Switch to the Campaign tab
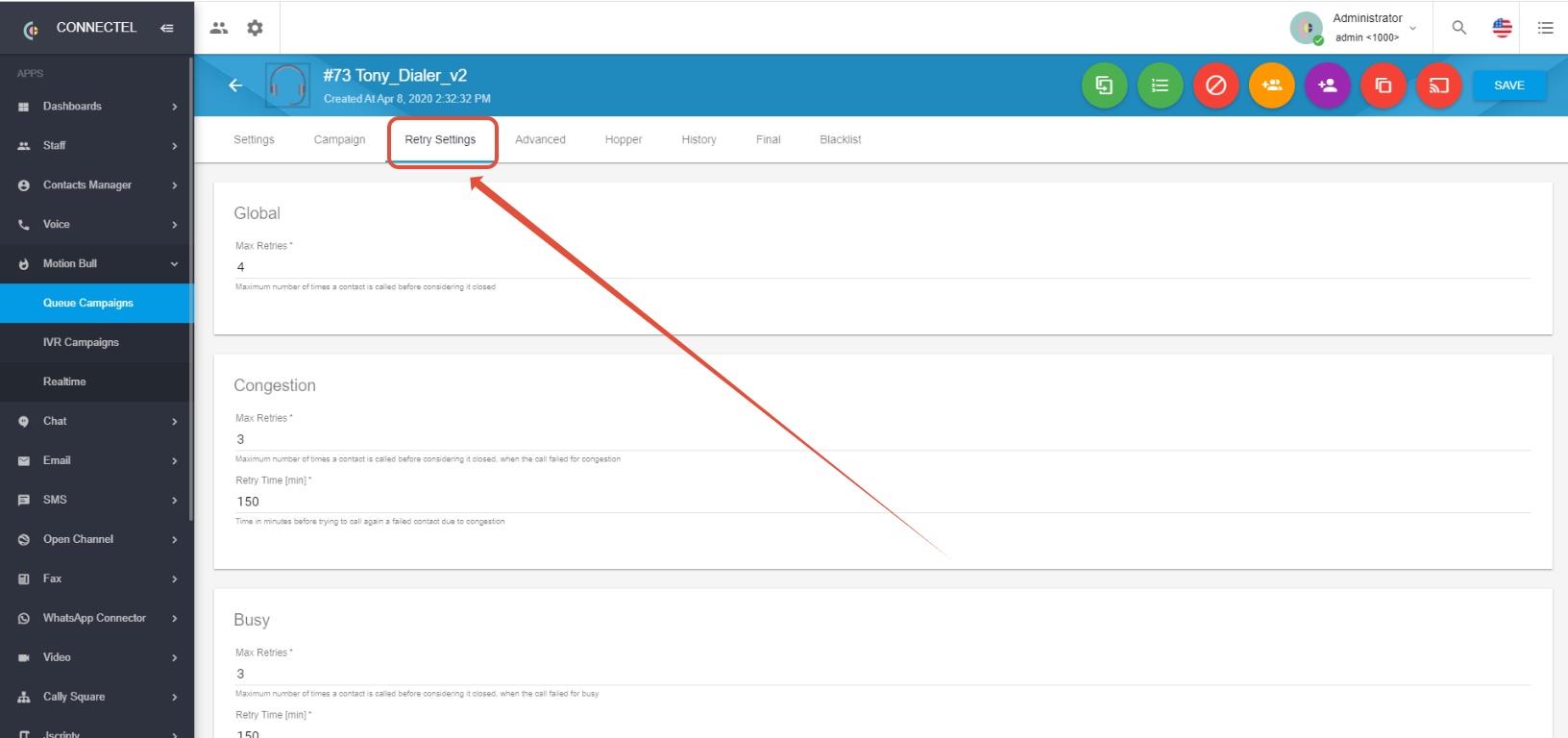Image resolution: width=1568 pixels, height=738 pixels. [x=339, y=139]
